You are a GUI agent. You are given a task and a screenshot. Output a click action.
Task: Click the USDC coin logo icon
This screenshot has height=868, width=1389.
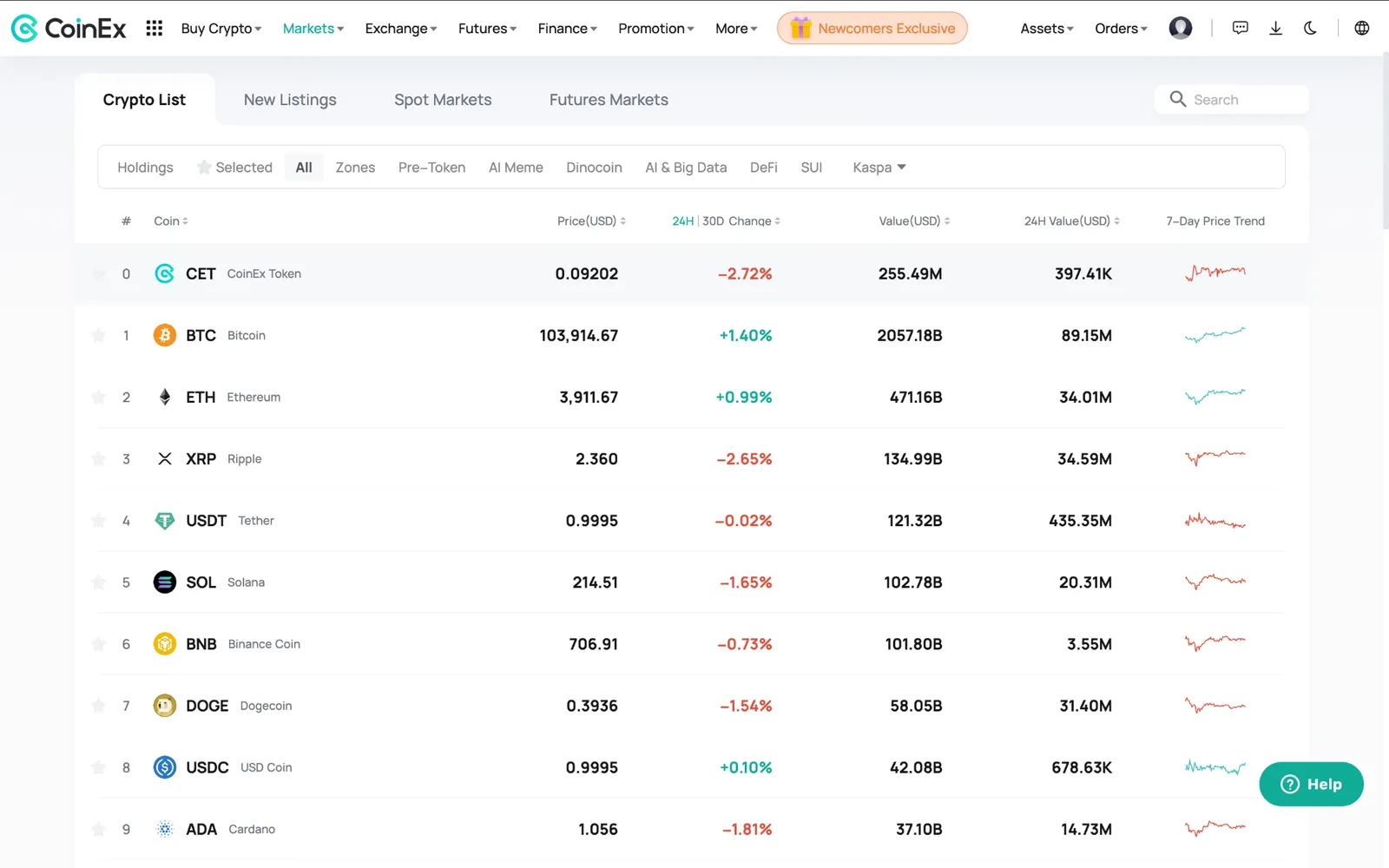tap(164, 767)
